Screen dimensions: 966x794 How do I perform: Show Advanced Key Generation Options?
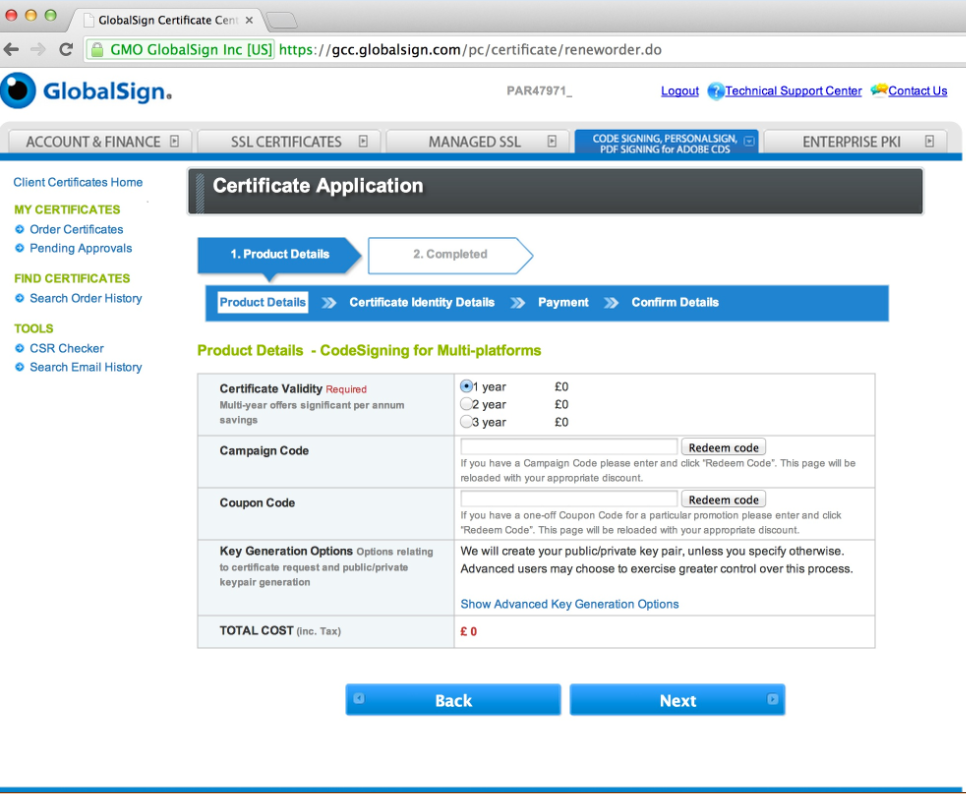pos(569,604)
